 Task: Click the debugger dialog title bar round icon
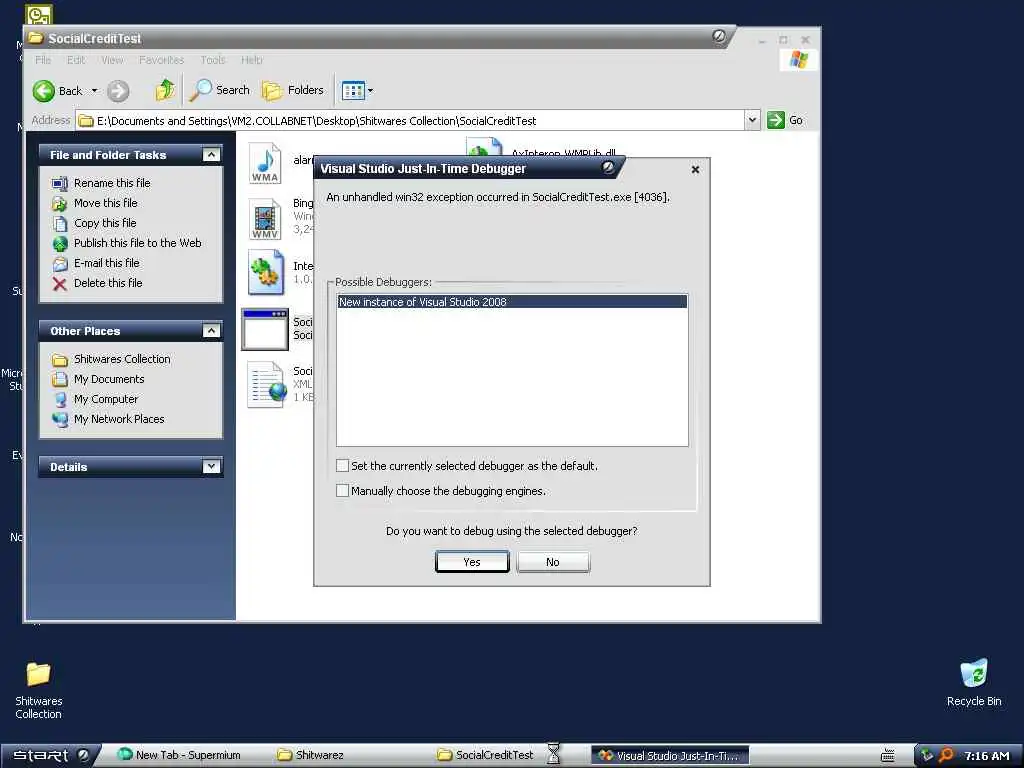click(608, 168)
